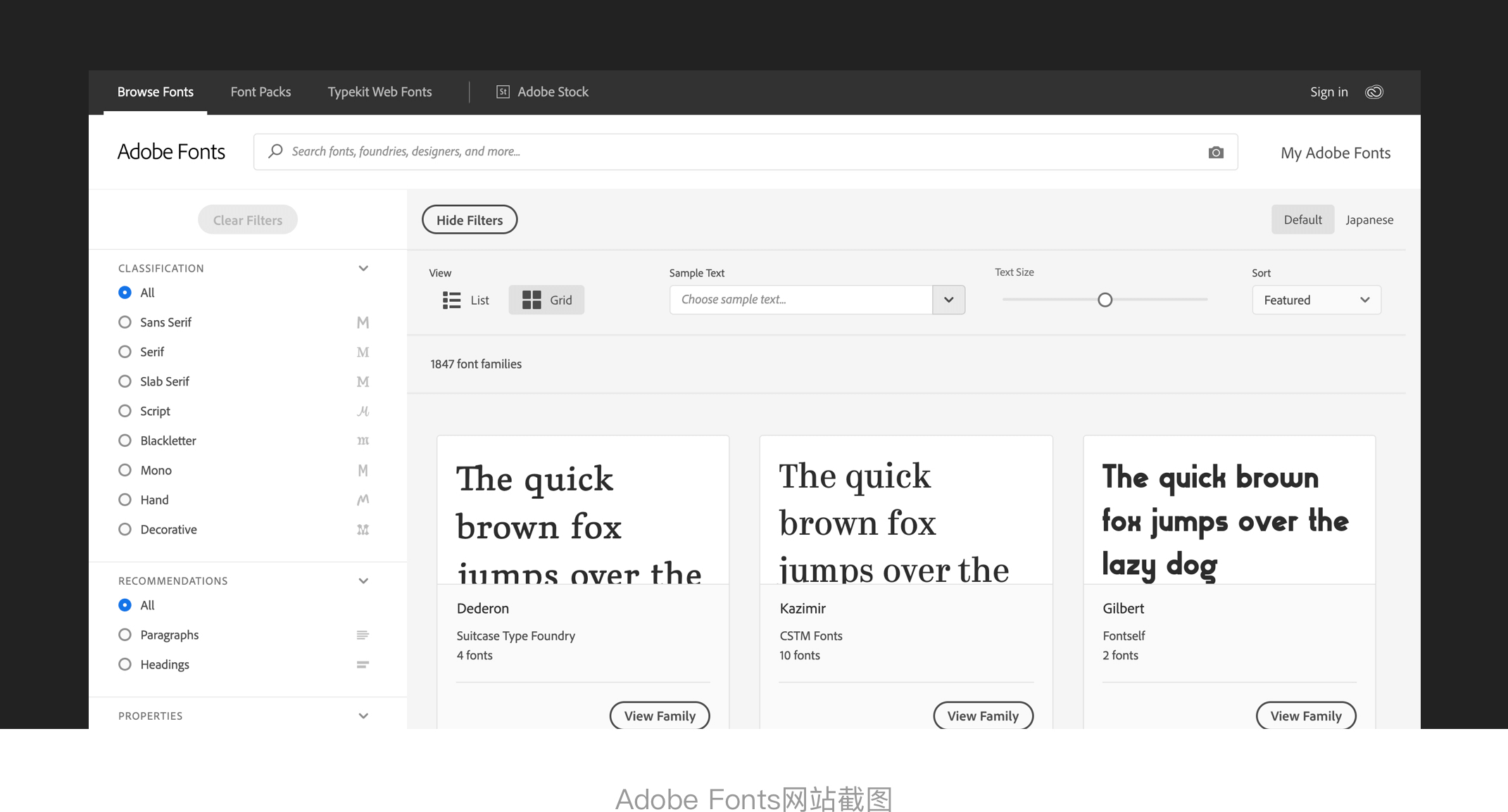This screenshot has width=1508, height=812.
Task: Click the Decorative sample glyph icon
Action: pos(363,529)
